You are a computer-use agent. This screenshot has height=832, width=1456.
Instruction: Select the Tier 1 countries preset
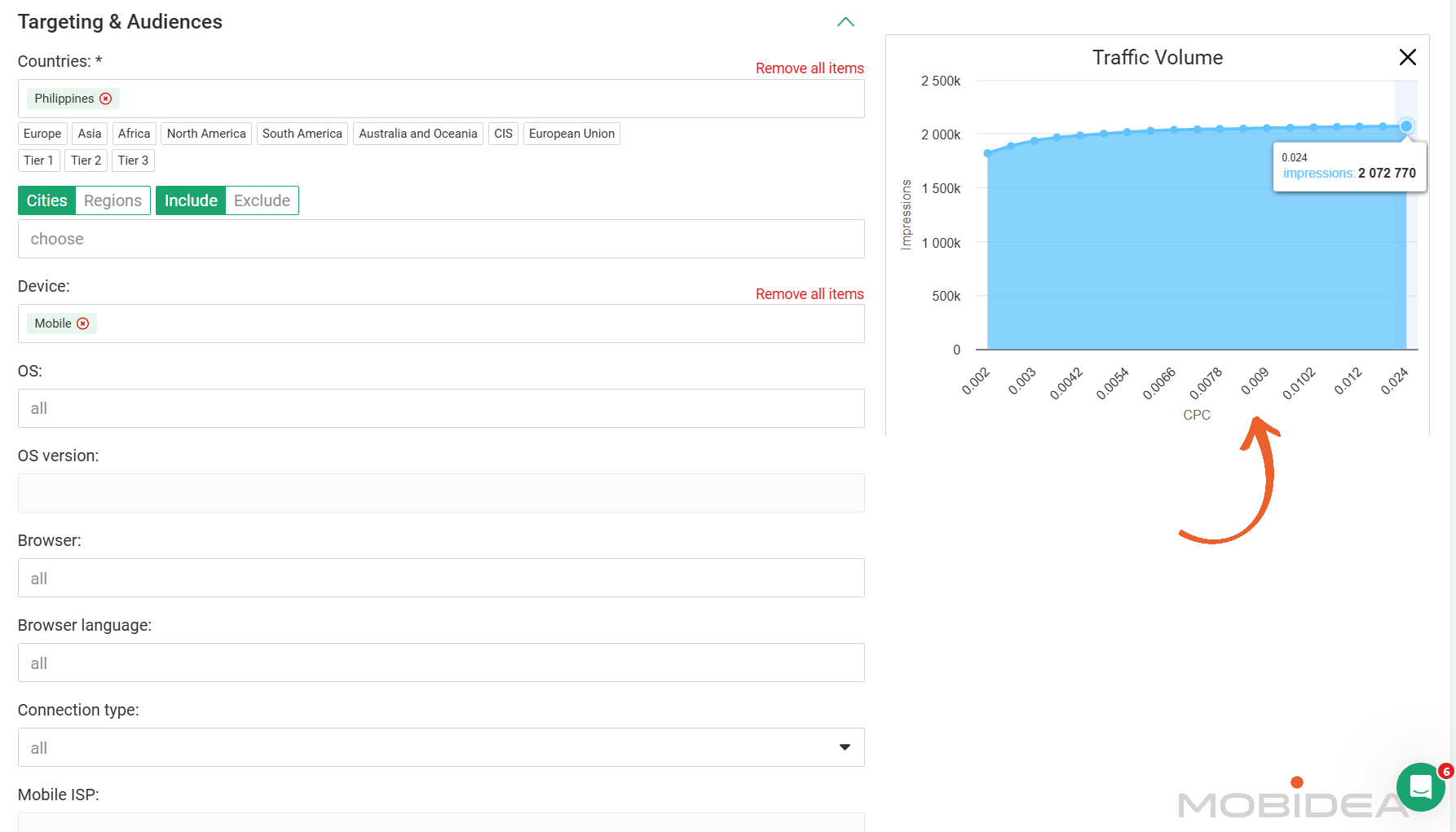38,161
